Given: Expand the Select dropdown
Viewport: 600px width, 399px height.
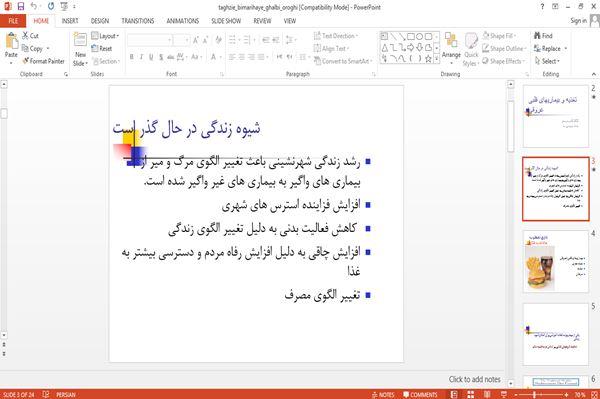Looking at the screenshot, I should coord(547,61).
